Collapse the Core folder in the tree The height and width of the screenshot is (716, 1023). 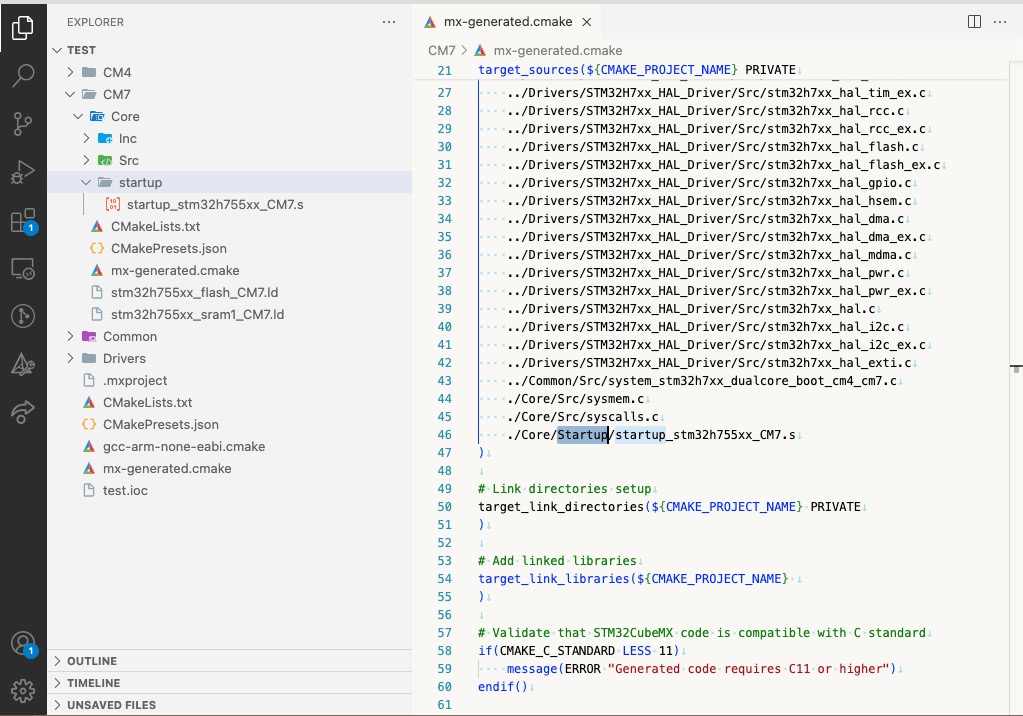[78, 116]
